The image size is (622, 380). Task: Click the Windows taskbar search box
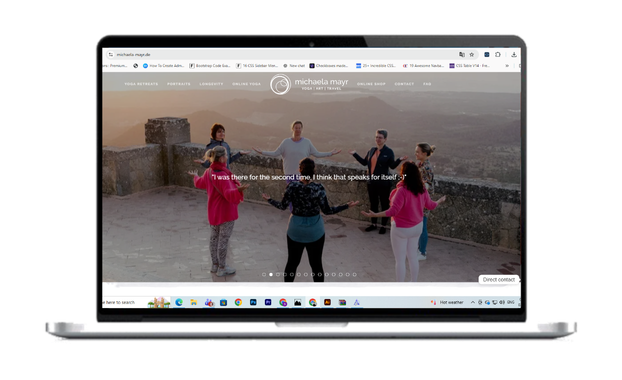136,302
